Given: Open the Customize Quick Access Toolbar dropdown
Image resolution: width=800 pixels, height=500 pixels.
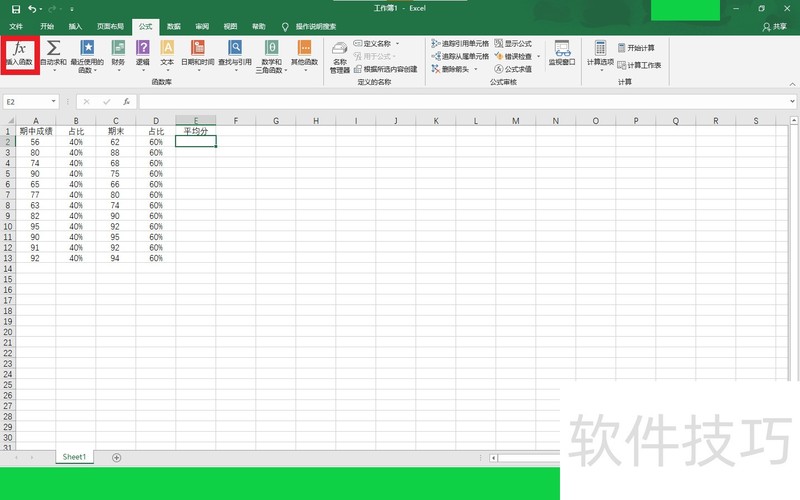Looking at the screenshot, I should [x=72, y=9].
